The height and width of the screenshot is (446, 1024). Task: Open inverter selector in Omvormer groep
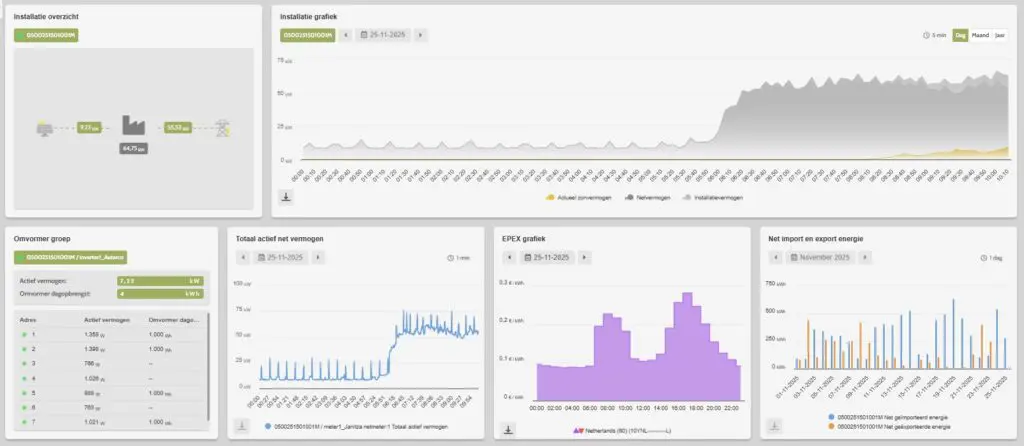pyautogui.click(x=71, y=257)
